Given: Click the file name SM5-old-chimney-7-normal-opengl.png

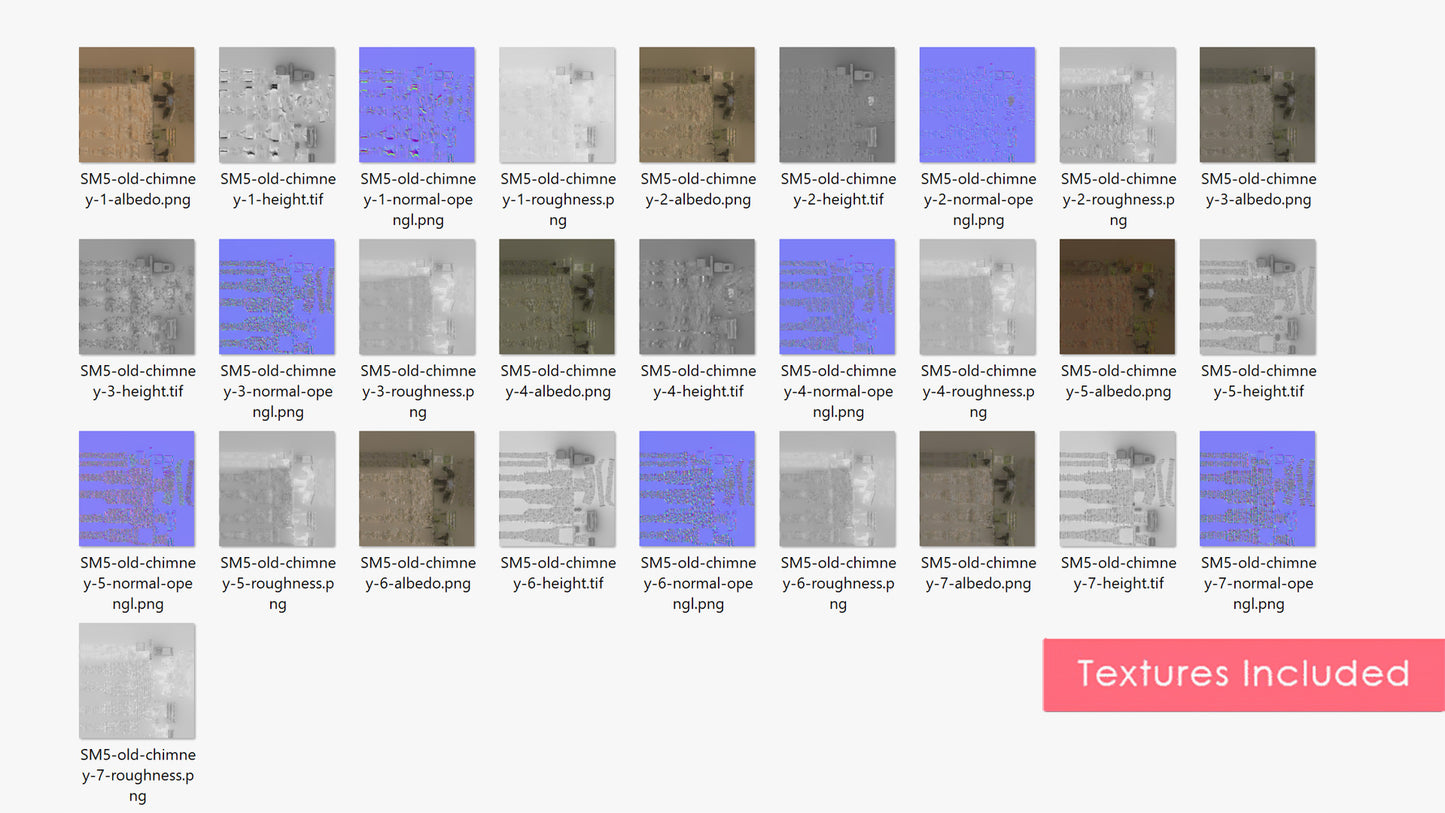Looking at the screenshot, I should click(1258, 583).
